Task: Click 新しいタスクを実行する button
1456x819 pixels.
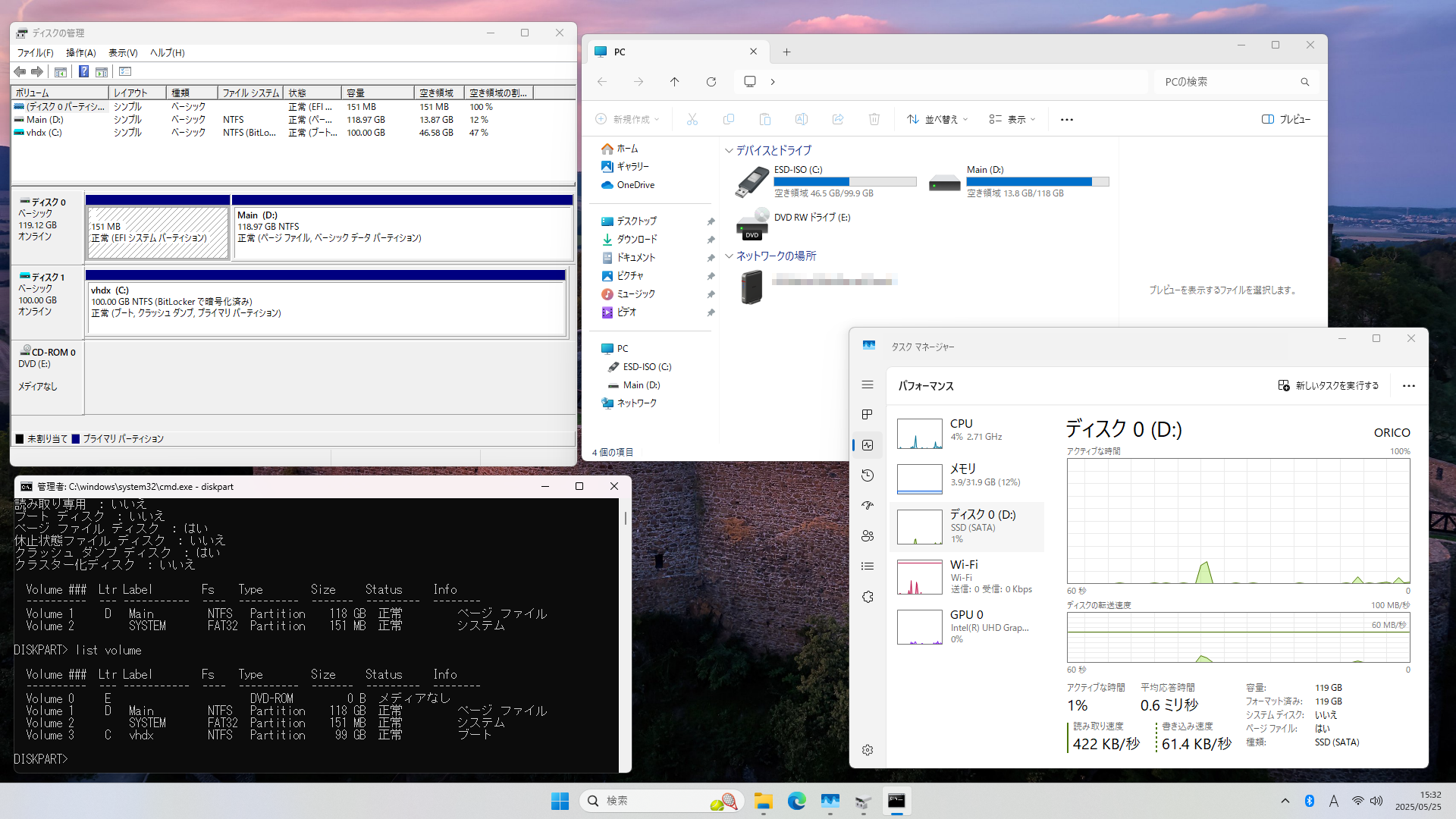Action: [x=1329, y=386]
